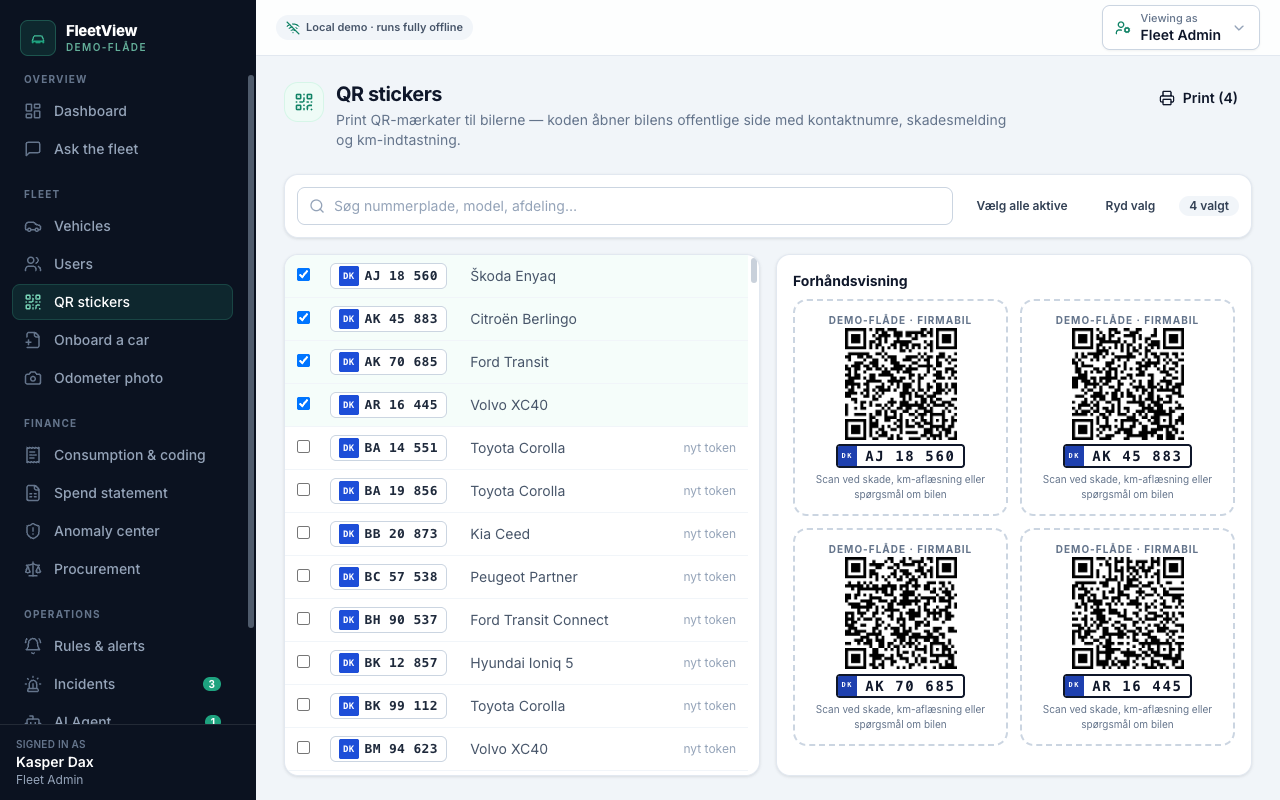Check the BK 99 112 Toyota Corolla checkbox
1280x800 pixels.
point(304,704)
